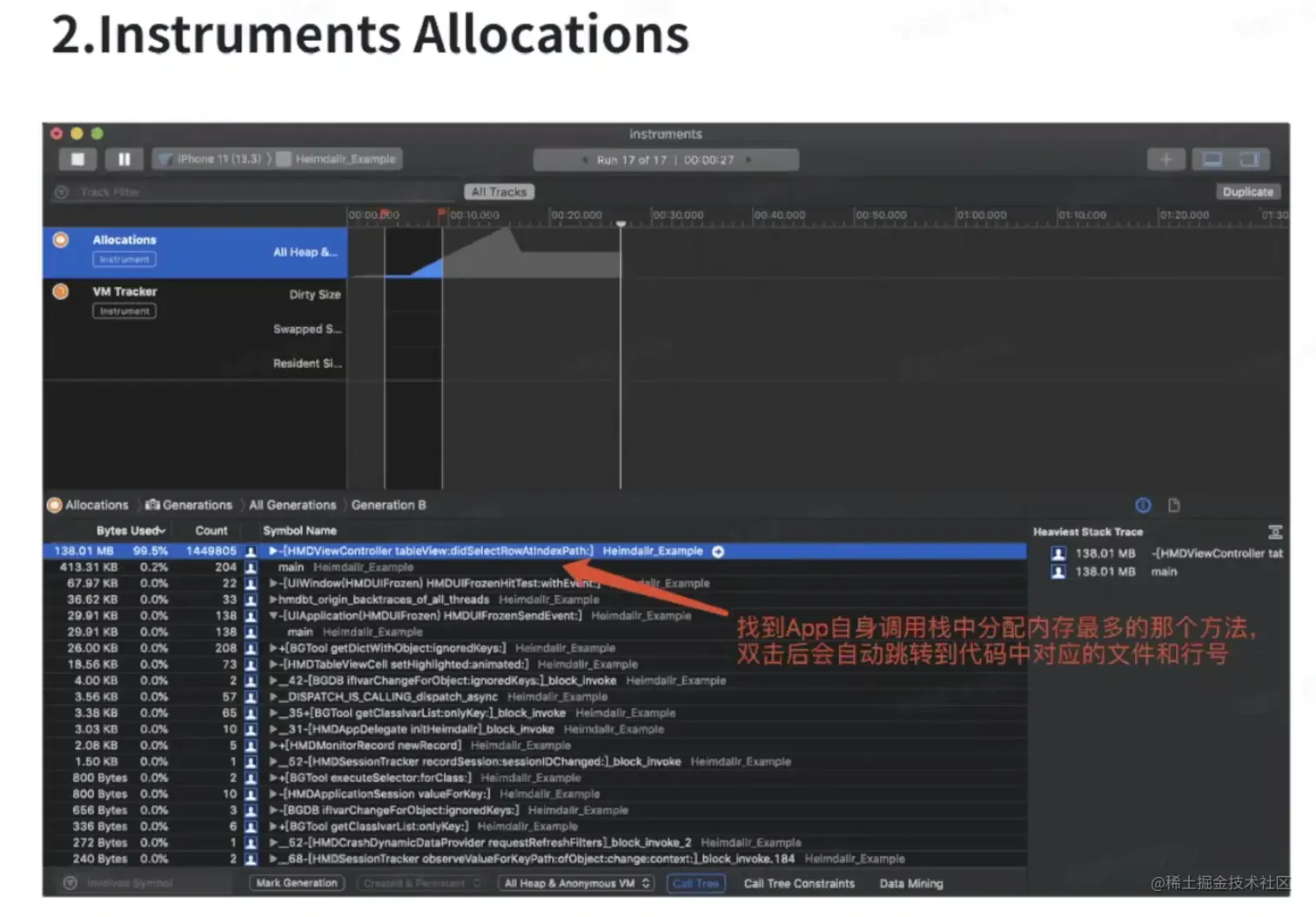Expand the UIWindow(HMDUIFrozen) HMDUIFrozenHitTest row
This screenshot has height=917, width=1316.
(273, 584)
